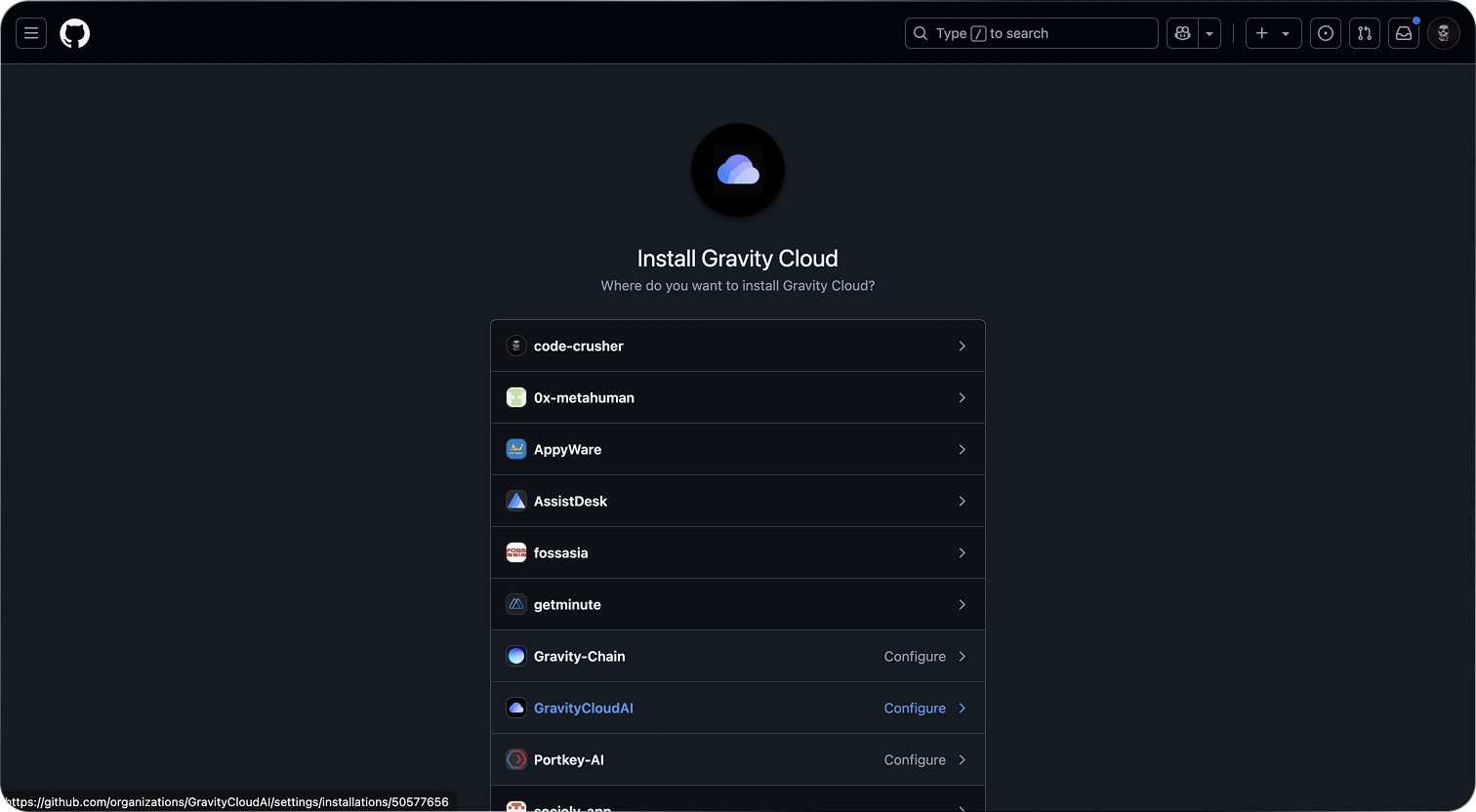1476x812 pixels.
Task: Click the AssistDesk triangle logo
Action: 516,501
